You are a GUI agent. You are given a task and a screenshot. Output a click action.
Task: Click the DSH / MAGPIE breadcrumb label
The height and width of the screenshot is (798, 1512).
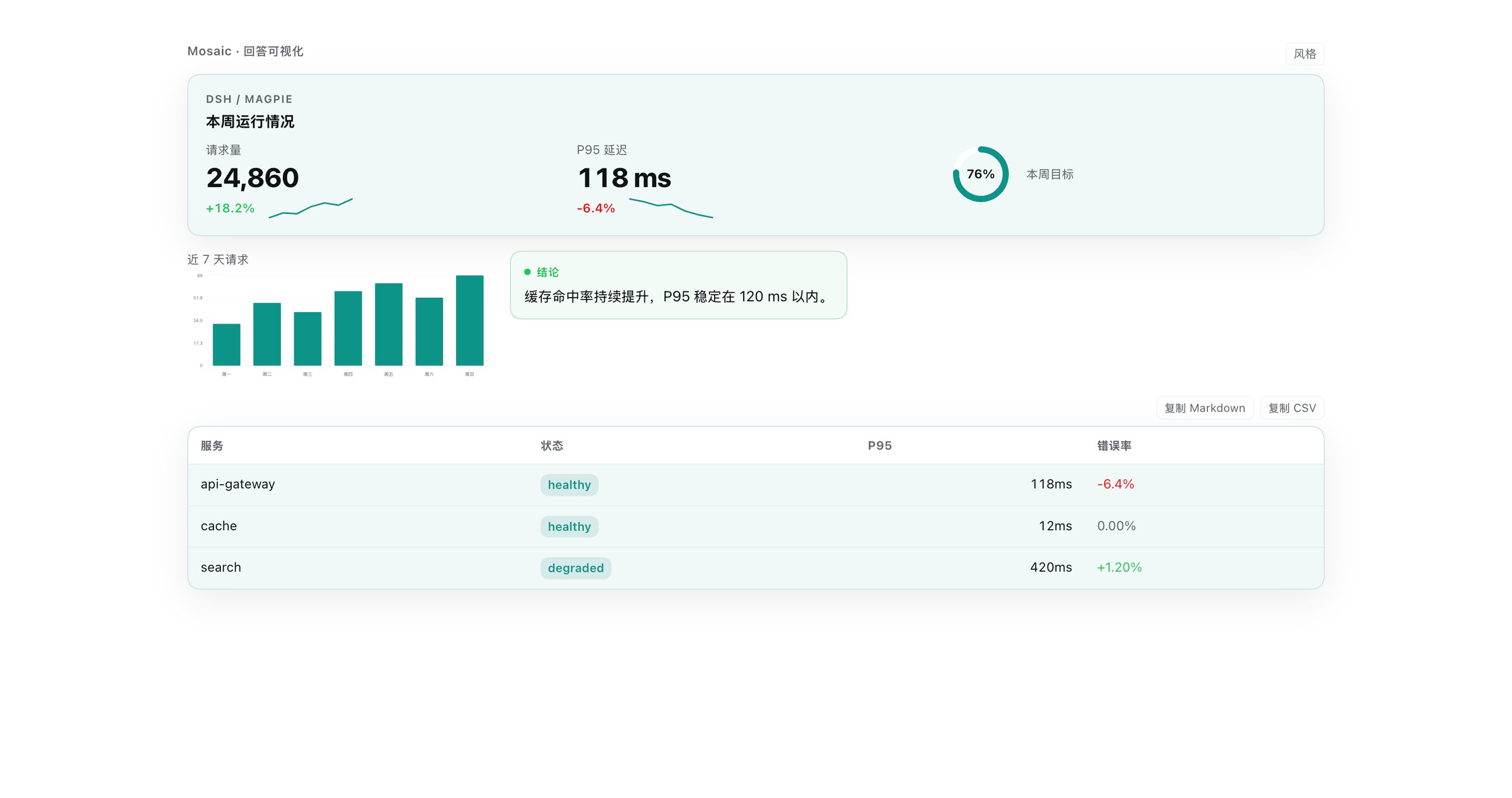(249, 99)
